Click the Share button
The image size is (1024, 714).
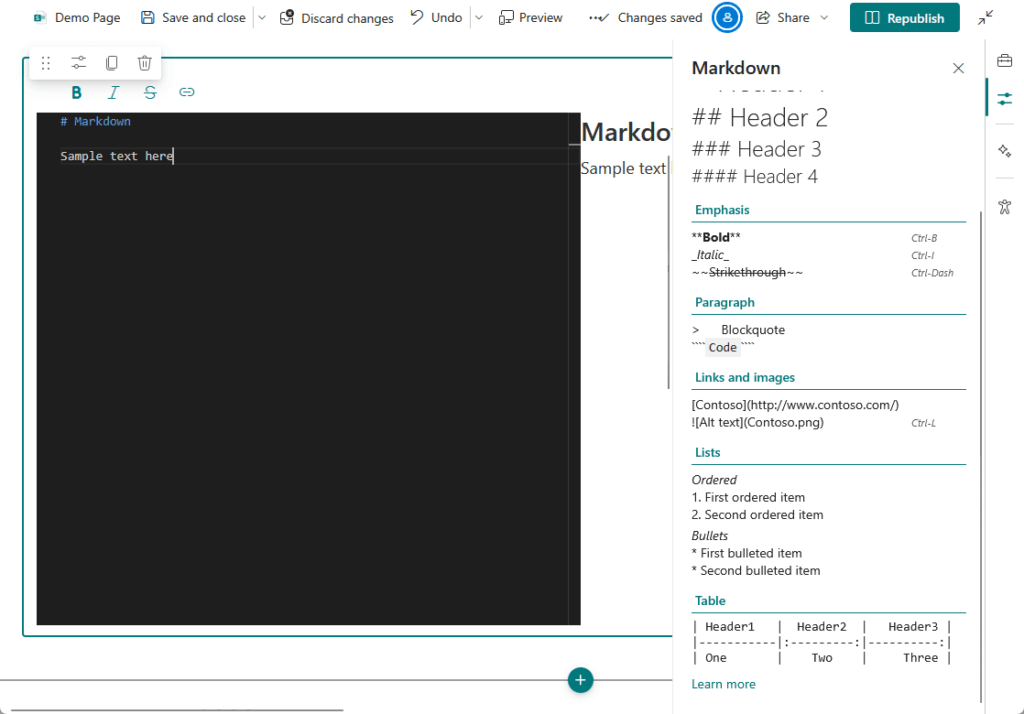click(782, 18)
